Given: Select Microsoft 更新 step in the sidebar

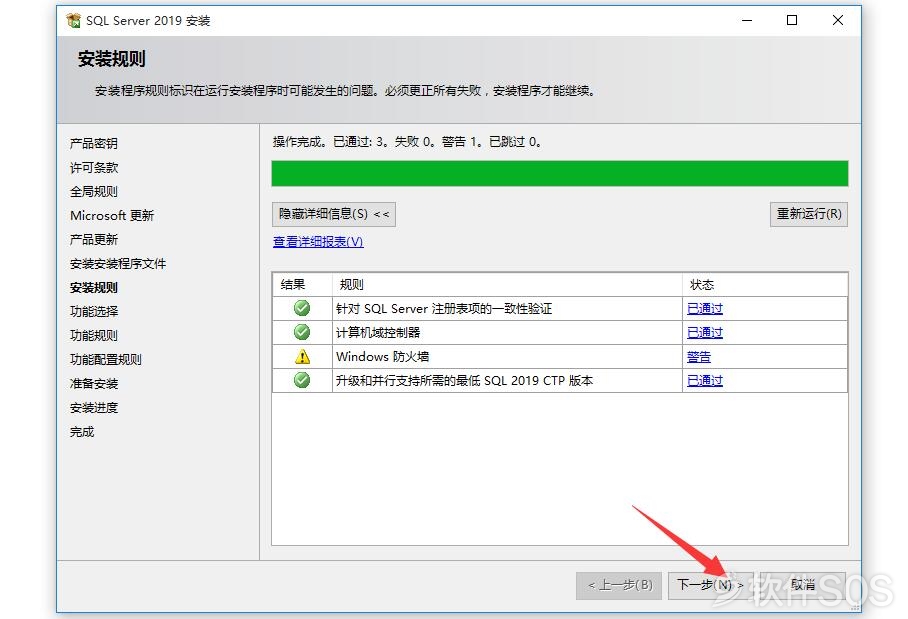Looking at the screenshot, I should pyautogui.click(x=112, y=216).
